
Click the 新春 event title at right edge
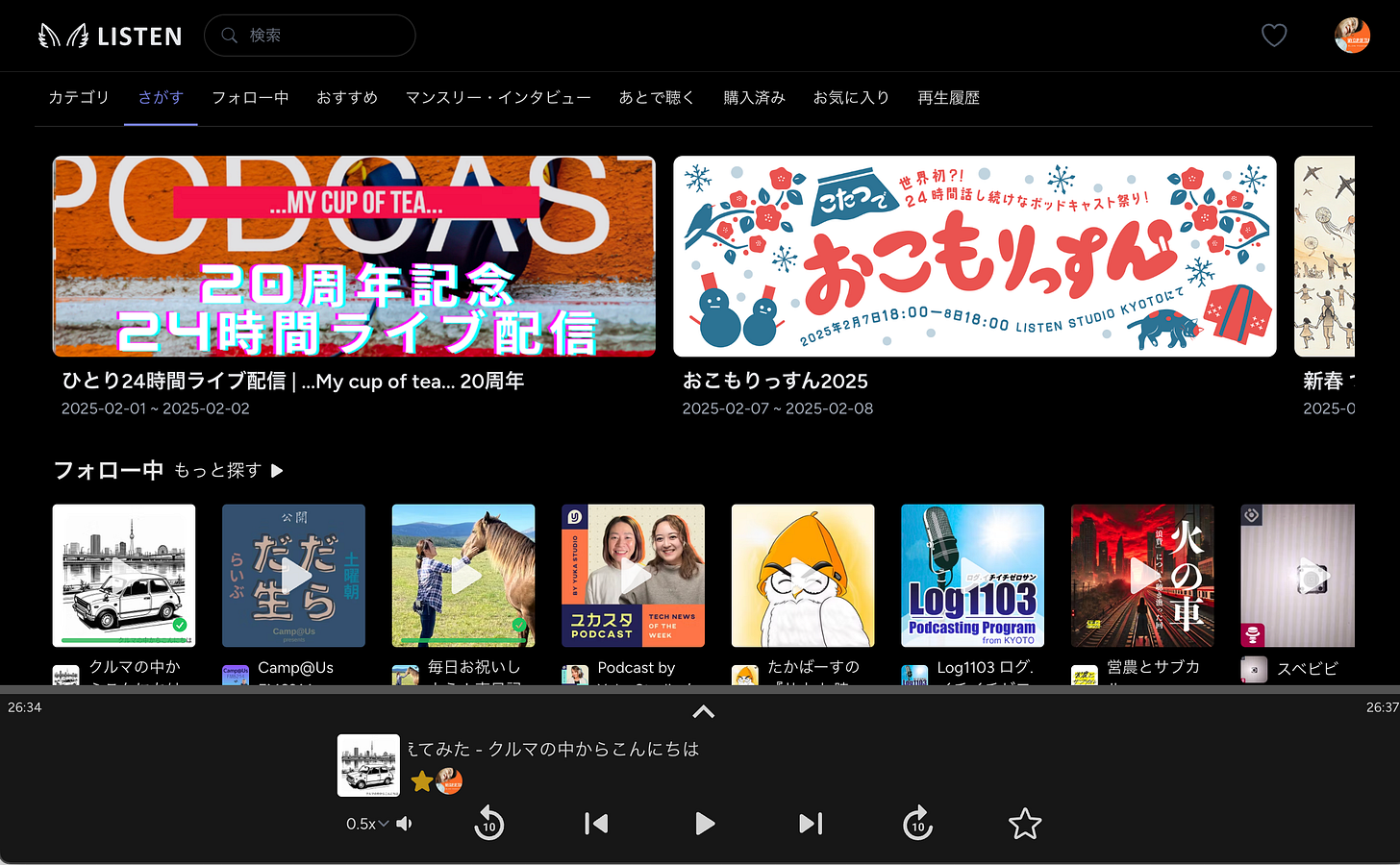coord(1328,382)
